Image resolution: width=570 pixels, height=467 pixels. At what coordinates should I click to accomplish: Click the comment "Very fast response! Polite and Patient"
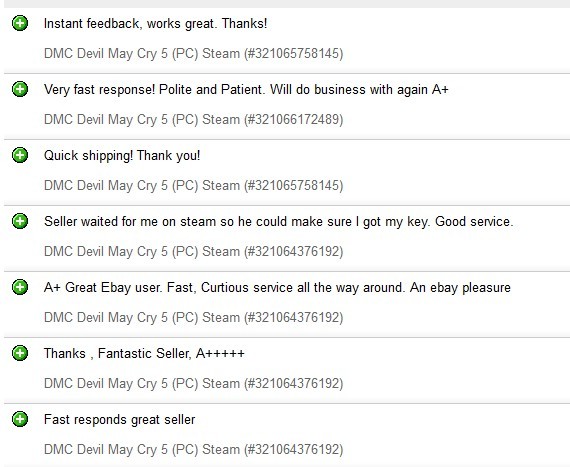[246, 89]
